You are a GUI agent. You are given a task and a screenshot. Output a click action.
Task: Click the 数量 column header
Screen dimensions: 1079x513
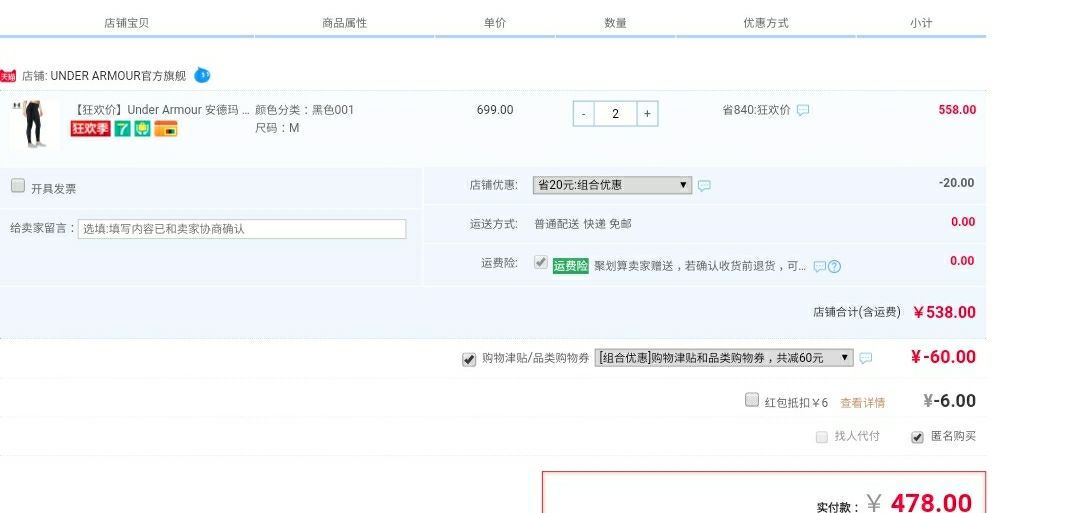point(615,23)
